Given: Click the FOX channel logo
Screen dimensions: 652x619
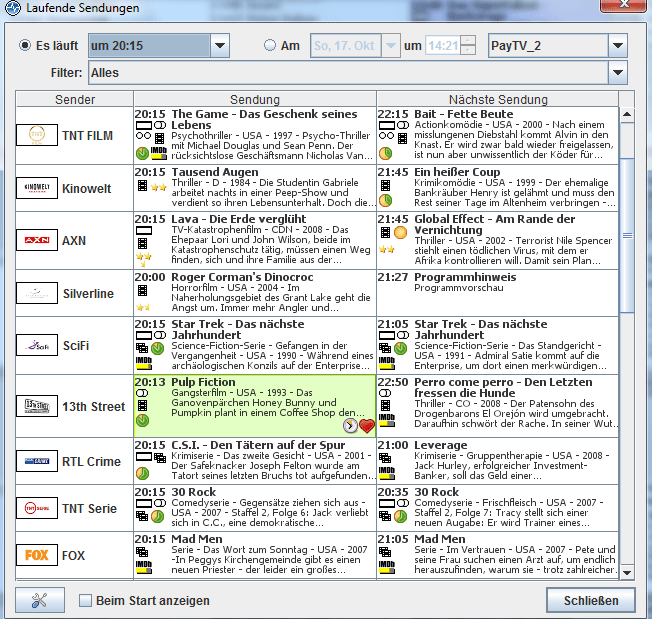Looking at the screenshot, I should coord(37,555).
